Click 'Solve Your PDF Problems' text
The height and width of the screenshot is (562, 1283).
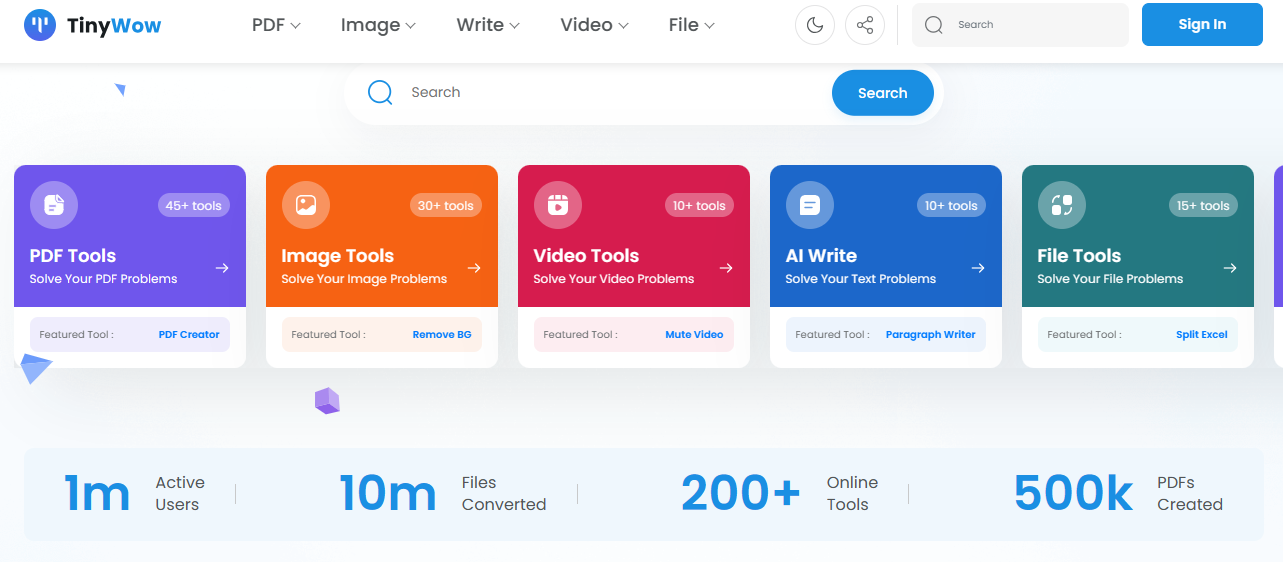104,279
